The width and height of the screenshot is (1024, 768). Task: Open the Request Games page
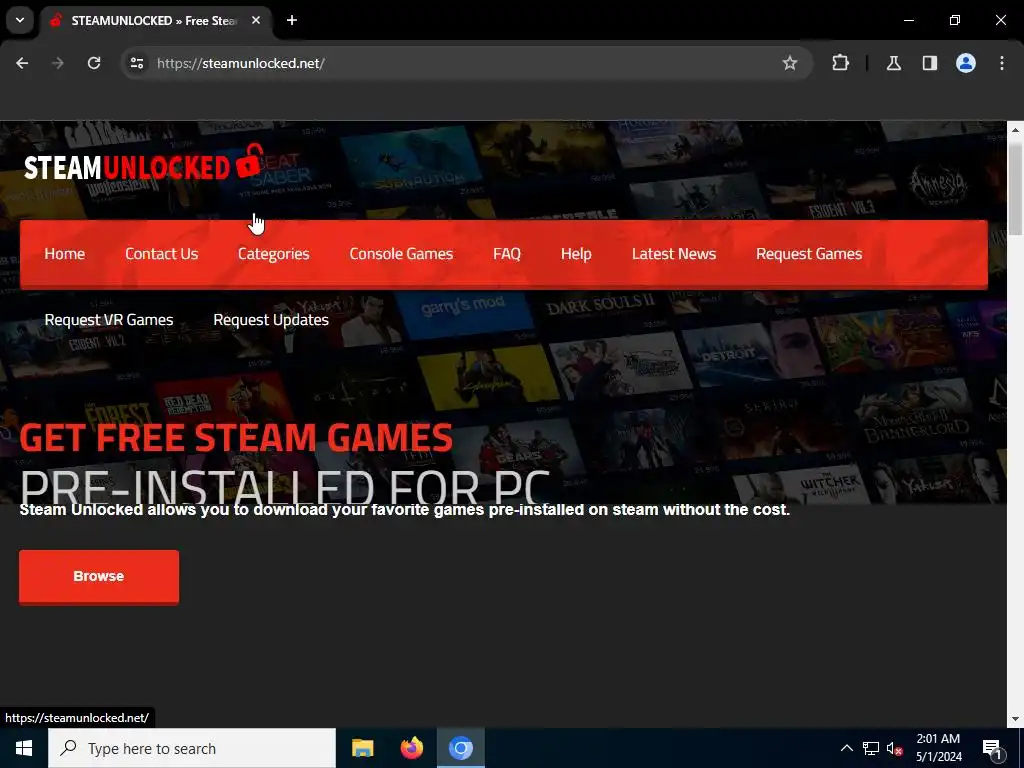(809, 253)
